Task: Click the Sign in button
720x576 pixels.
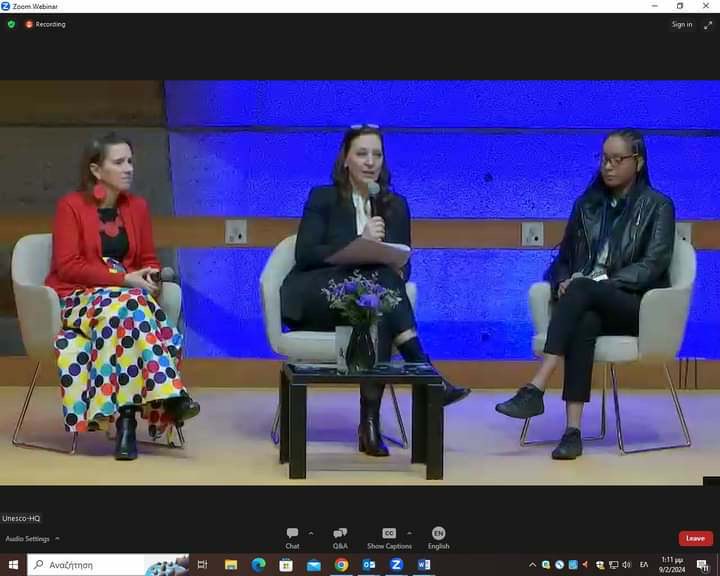Action: [681, 24]
